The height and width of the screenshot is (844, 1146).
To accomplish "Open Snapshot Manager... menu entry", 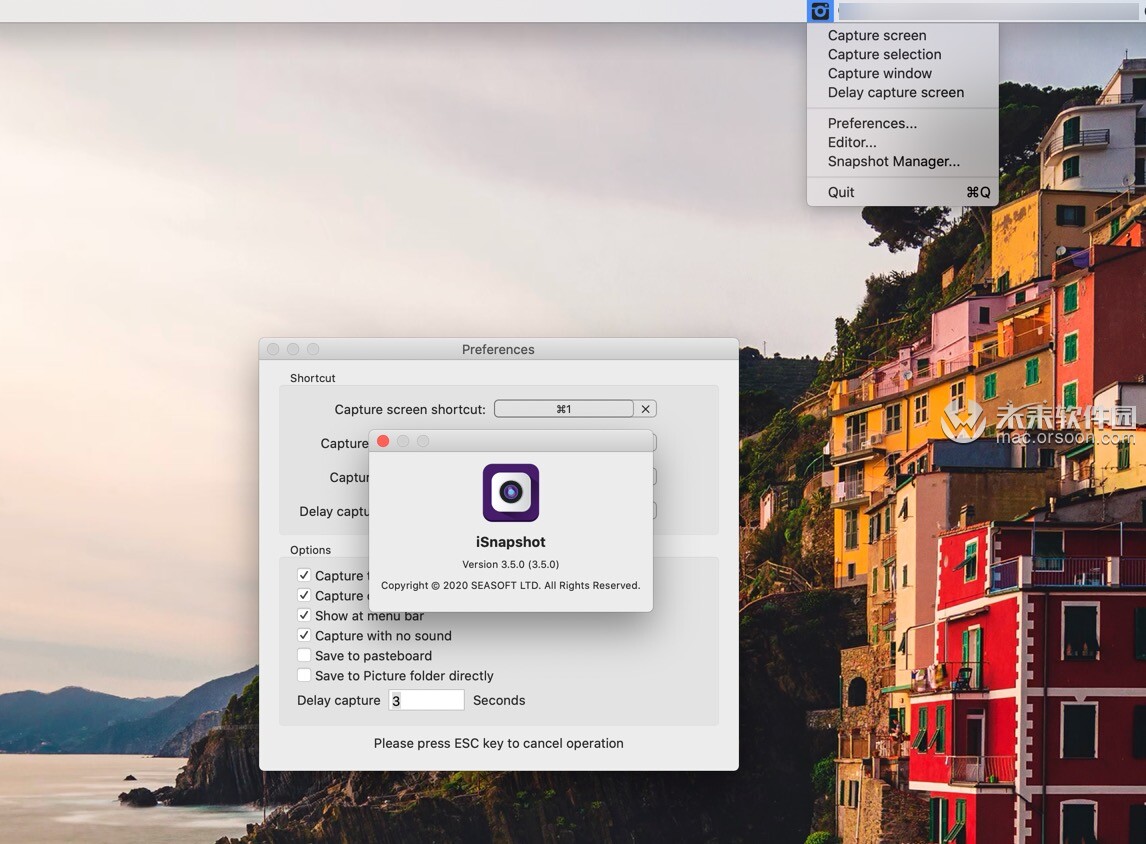I will (893, 161).
